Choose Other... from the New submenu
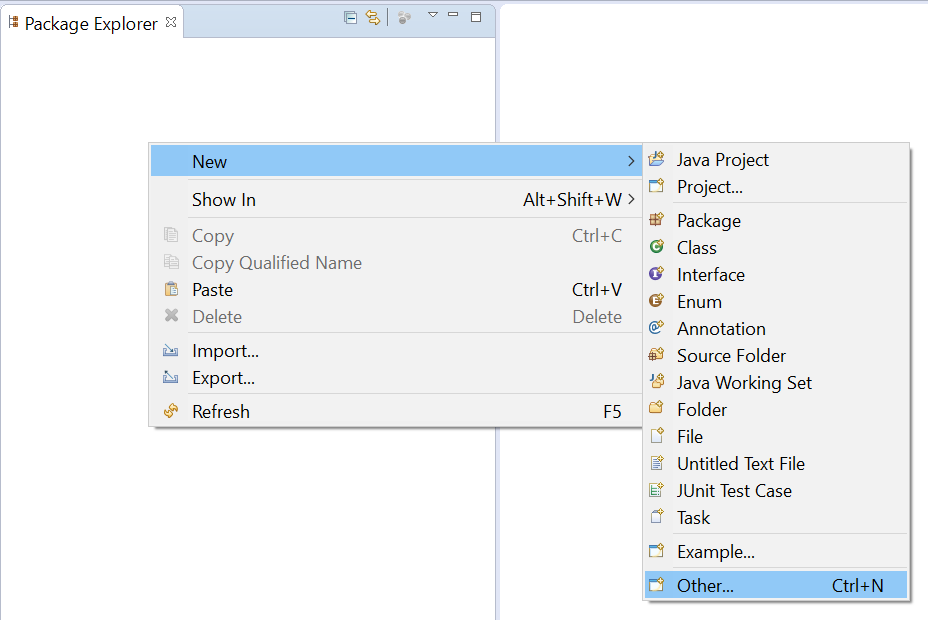This screenshot has width=928, height=620. pyautogui.click(x=705, y=586)
